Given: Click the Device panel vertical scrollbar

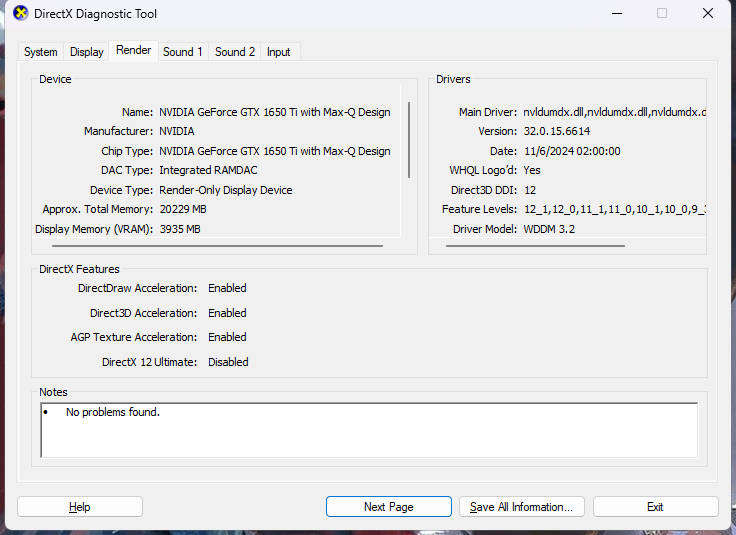Looking at the screenshot, I should (x=408, y=140).
